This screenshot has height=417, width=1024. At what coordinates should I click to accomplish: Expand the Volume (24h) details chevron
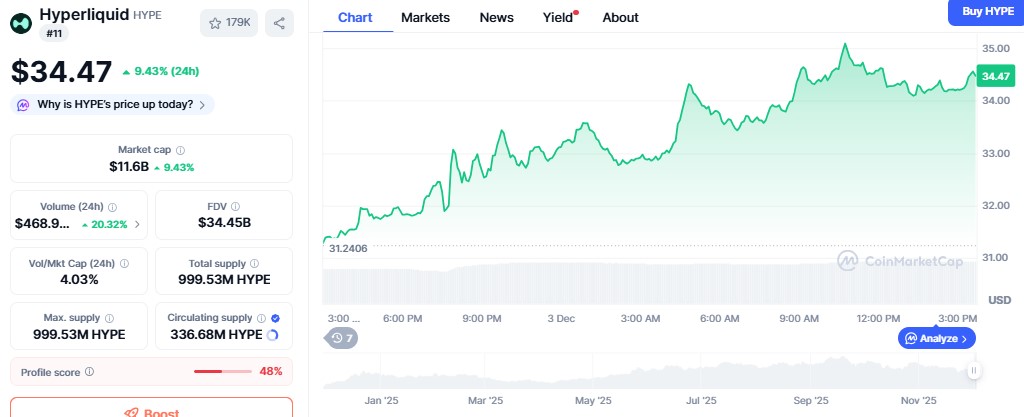tap(137, 224)
